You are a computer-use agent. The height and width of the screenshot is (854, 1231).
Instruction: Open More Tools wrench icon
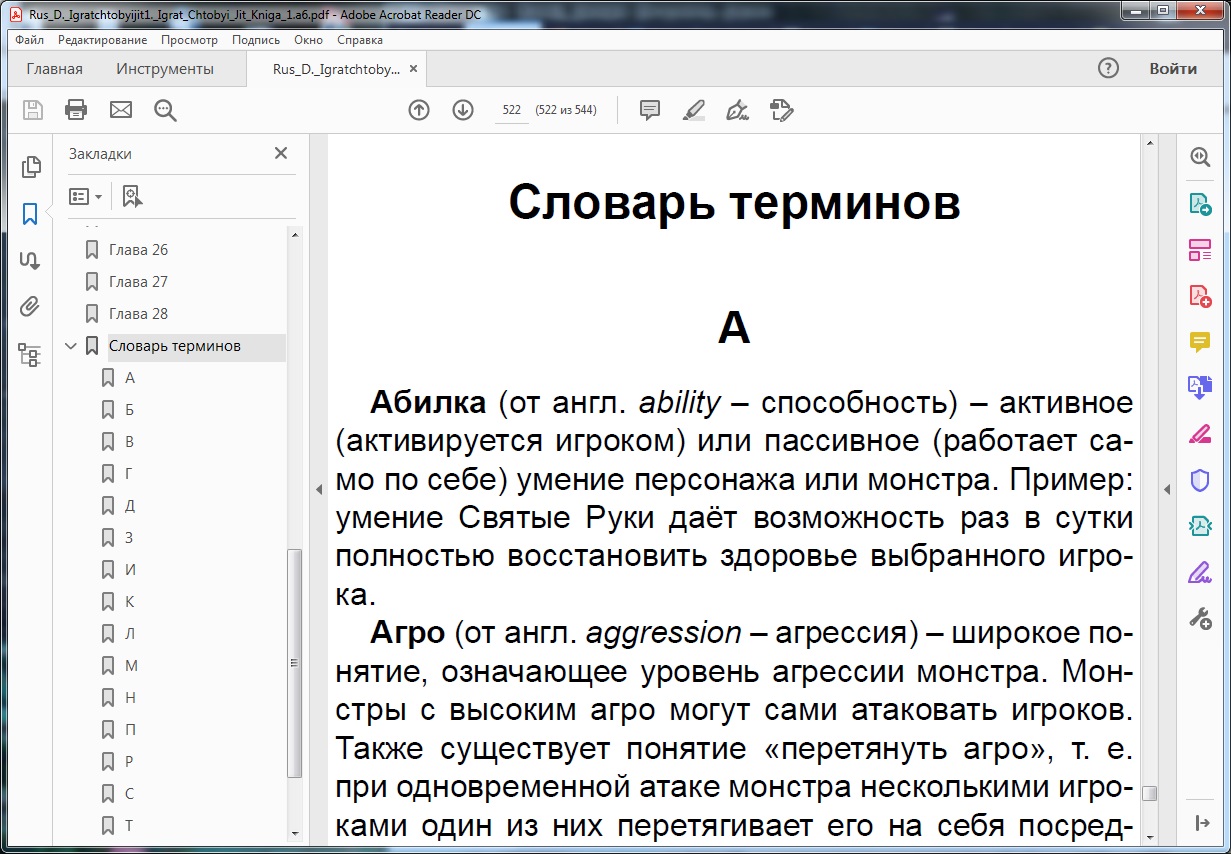coord(1200,619)
